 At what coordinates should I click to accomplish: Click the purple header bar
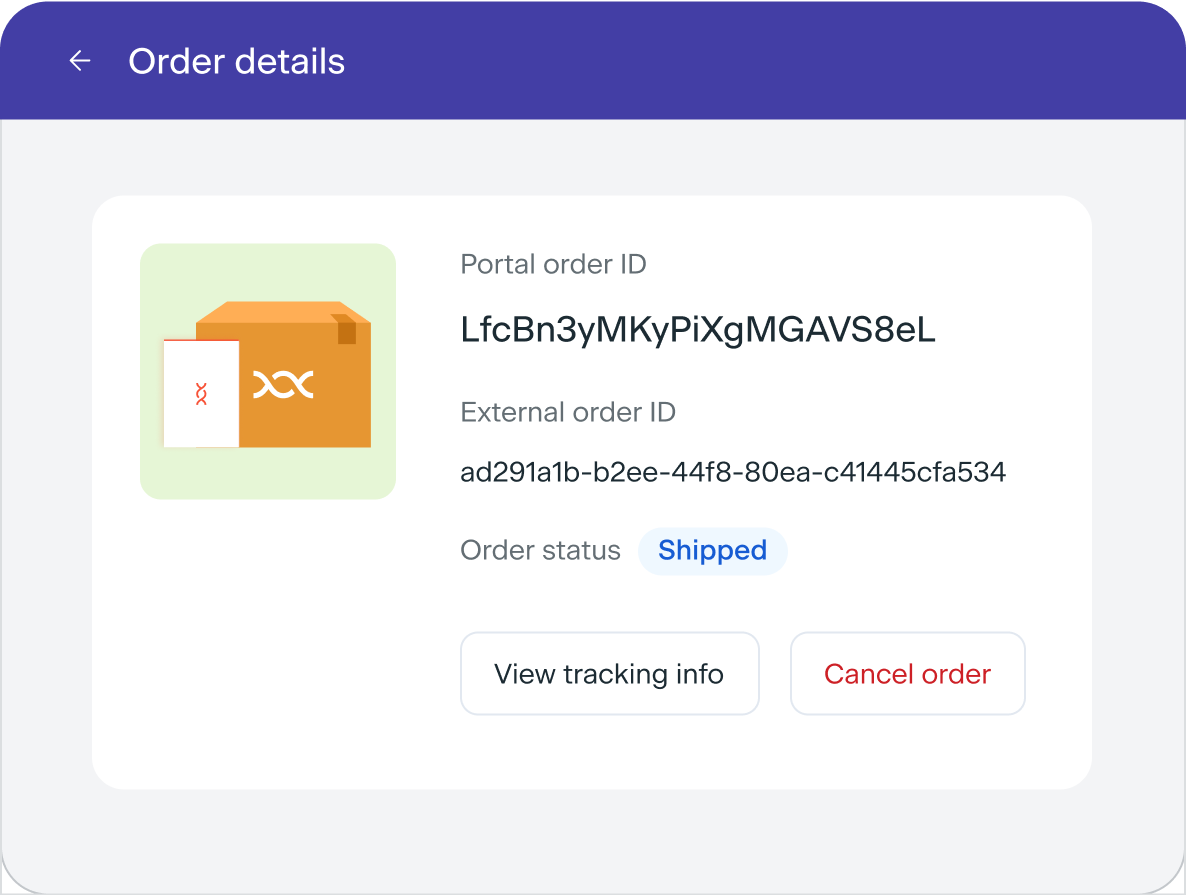pos(700,60)
